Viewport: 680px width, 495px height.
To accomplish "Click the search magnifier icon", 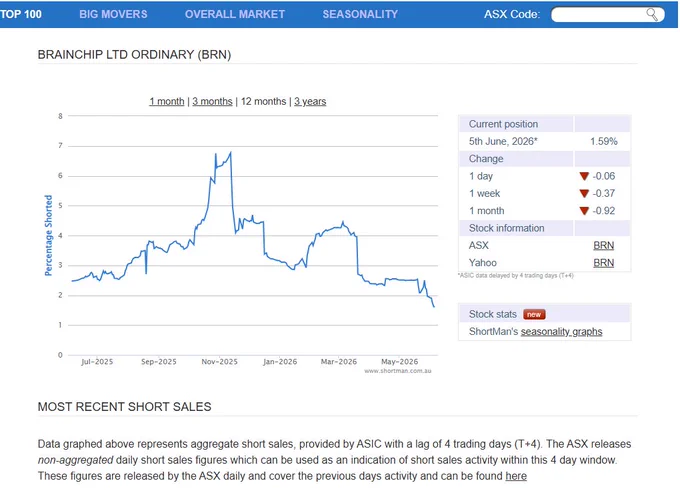I will point(652,14).
